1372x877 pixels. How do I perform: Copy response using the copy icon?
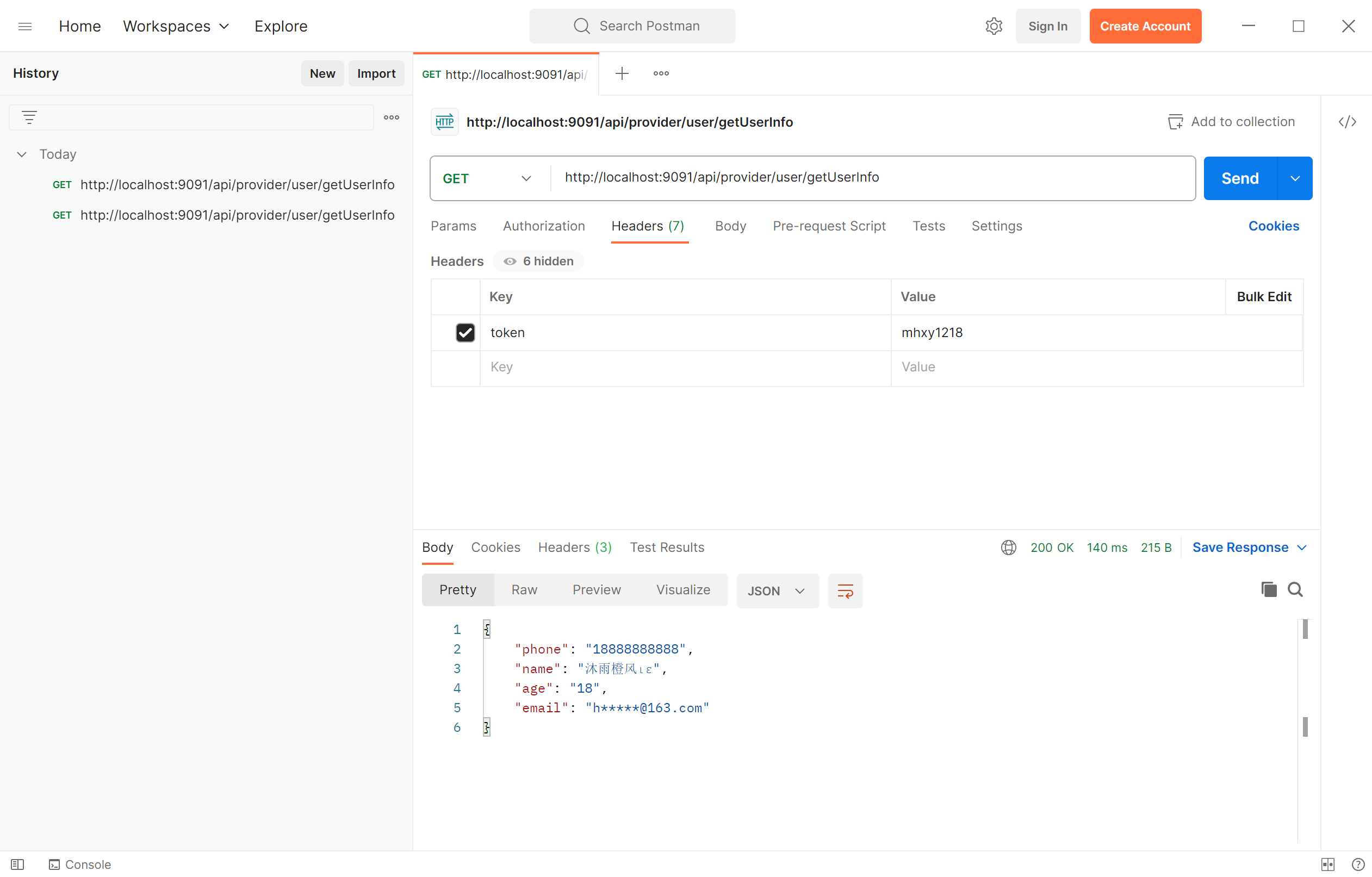point(1268,589)
